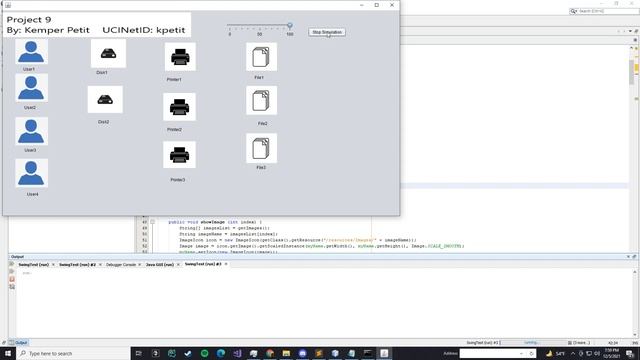This screenshot has height=360, width=640.
Task: Click the IDE search field at top right
Action: tap(604, 11)
